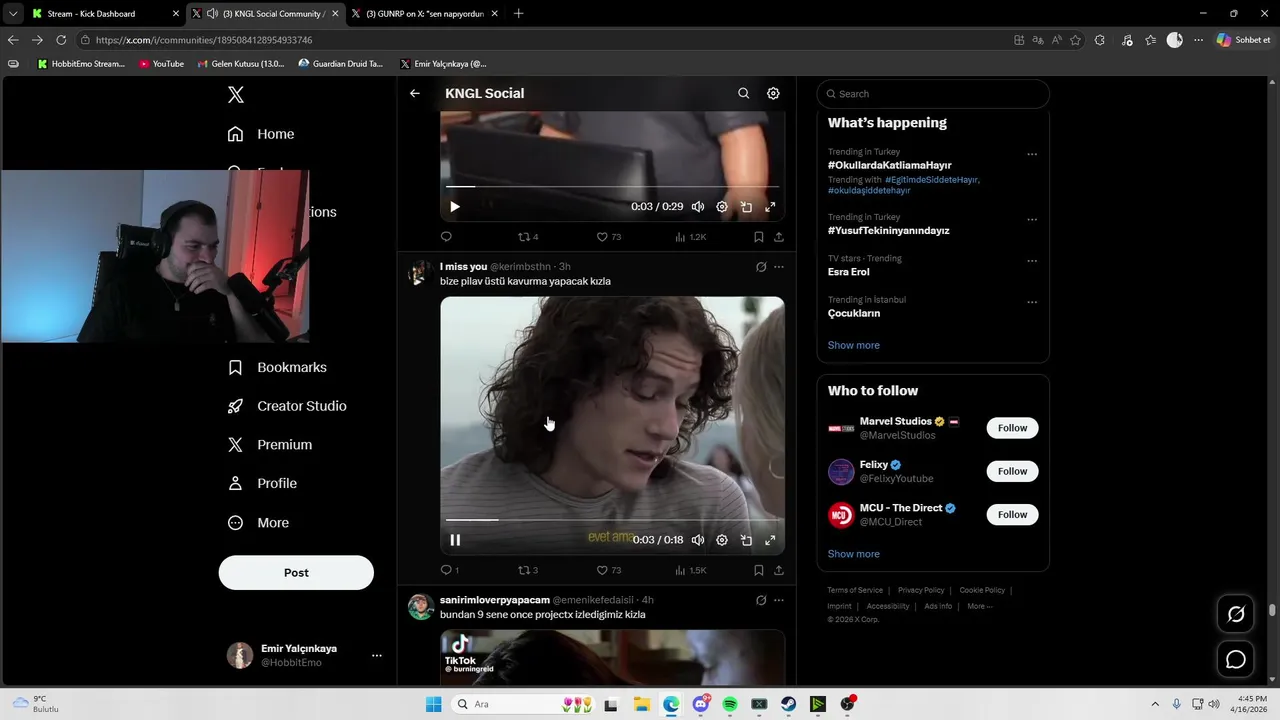The width and height of the screenshot is (1280, 720).
Task: Open KNGL Social community settings gear
Action: [x=773, y=93]
